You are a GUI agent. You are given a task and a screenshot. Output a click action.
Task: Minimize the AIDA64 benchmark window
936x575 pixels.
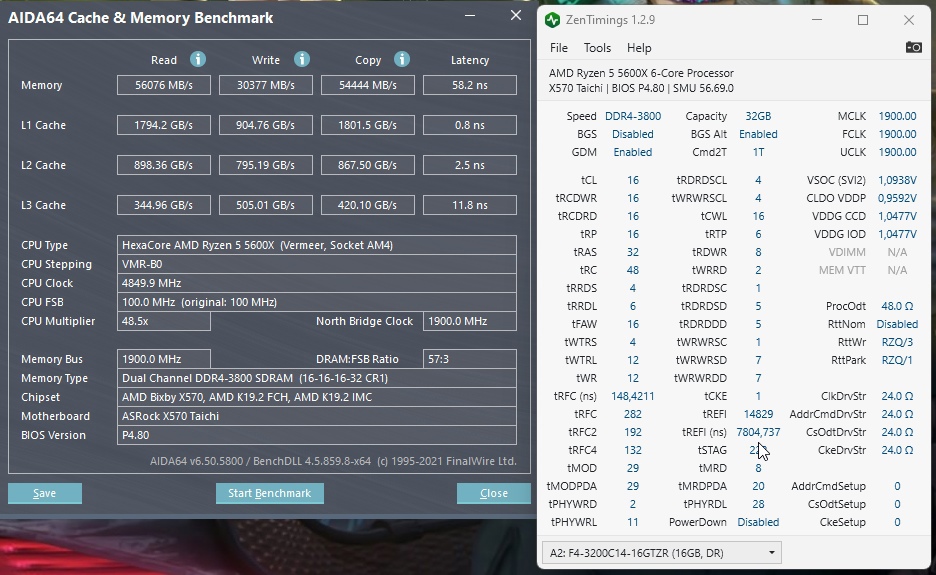tap(470, 16)
